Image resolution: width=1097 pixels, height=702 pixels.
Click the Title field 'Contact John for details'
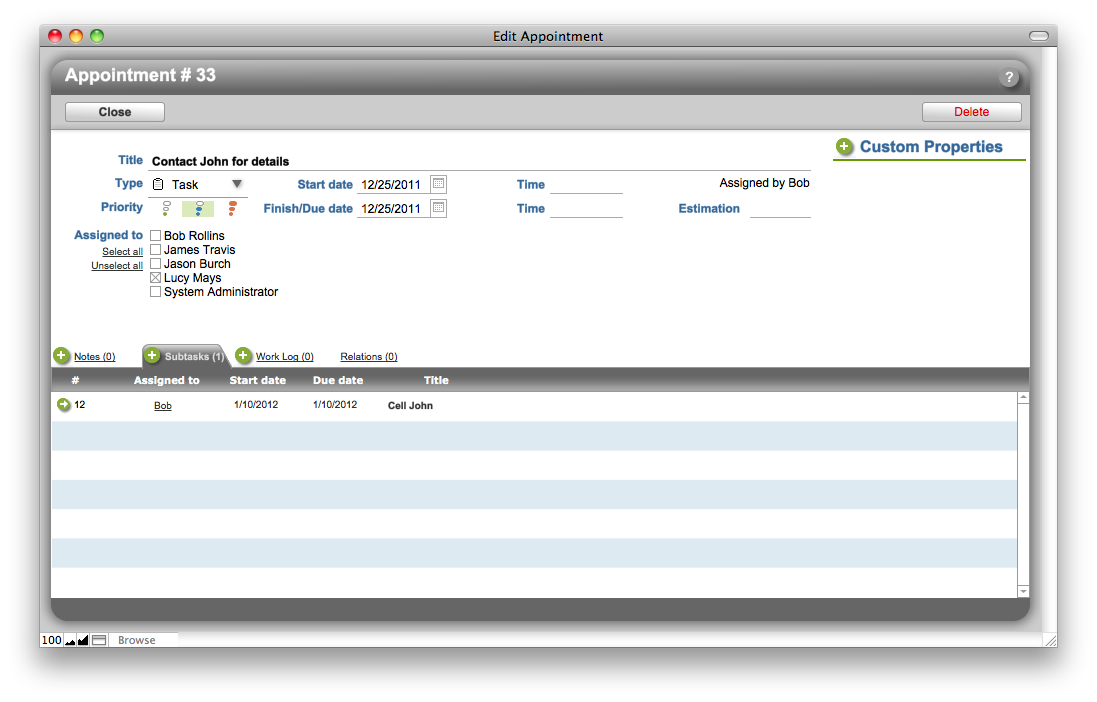479,162
